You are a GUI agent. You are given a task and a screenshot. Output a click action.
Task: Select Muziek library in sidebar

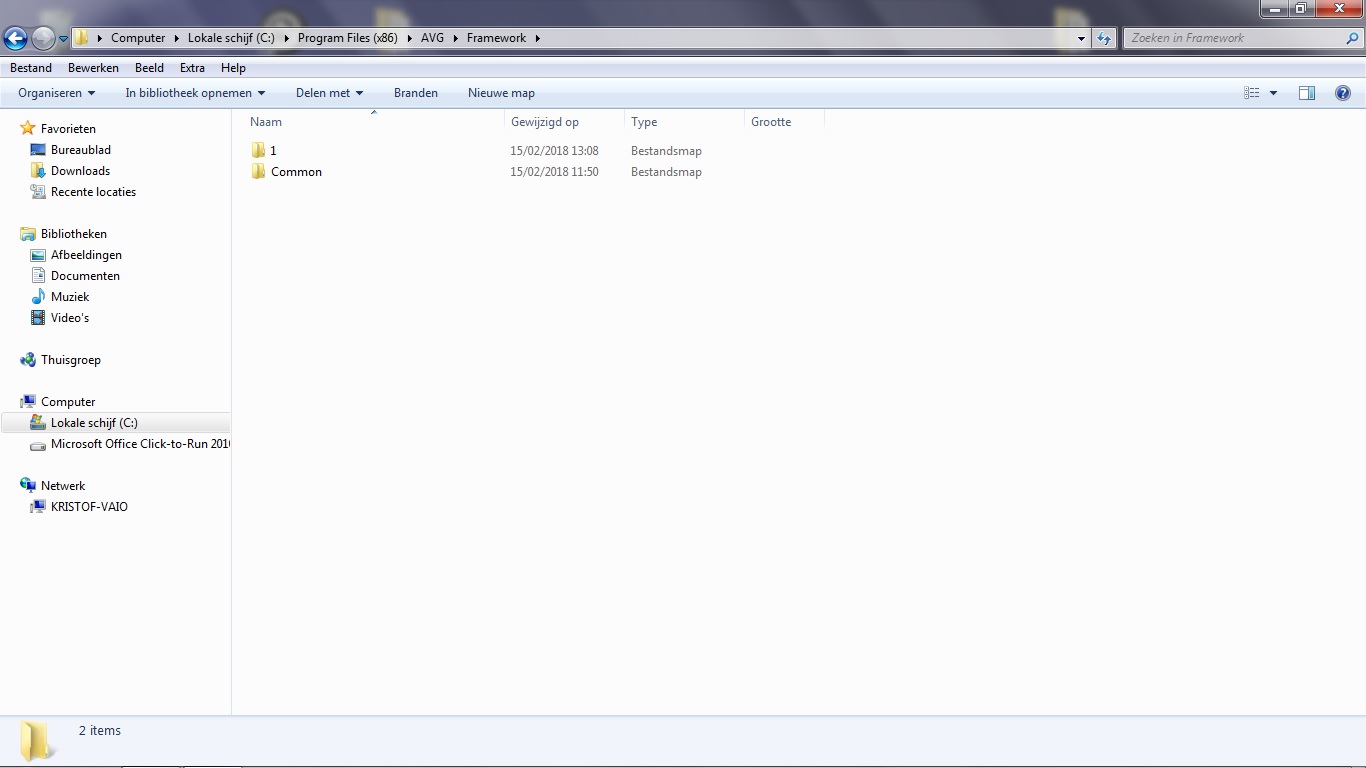click(70, 297)
